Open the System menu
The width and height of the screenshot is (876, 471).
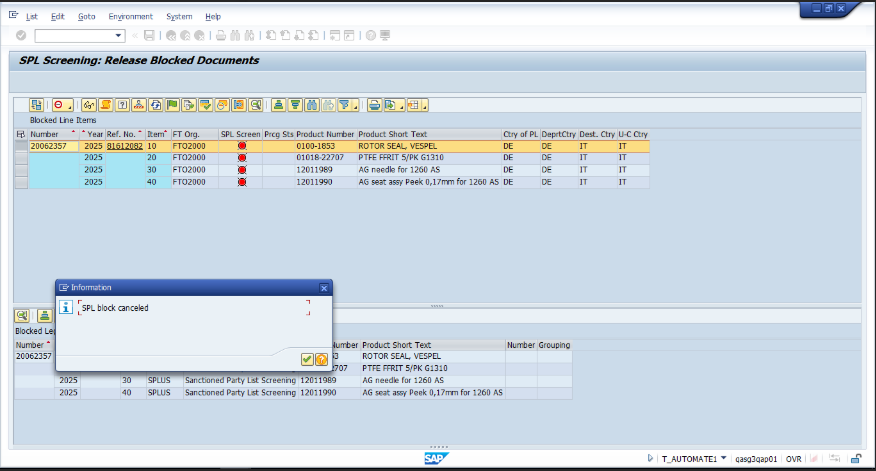(x=179, y=17)
